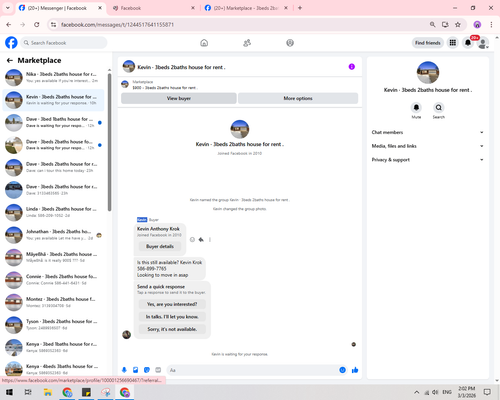Open the Nika conversation in the list
This screenshot has height=400, width=500.
(53, 77)
